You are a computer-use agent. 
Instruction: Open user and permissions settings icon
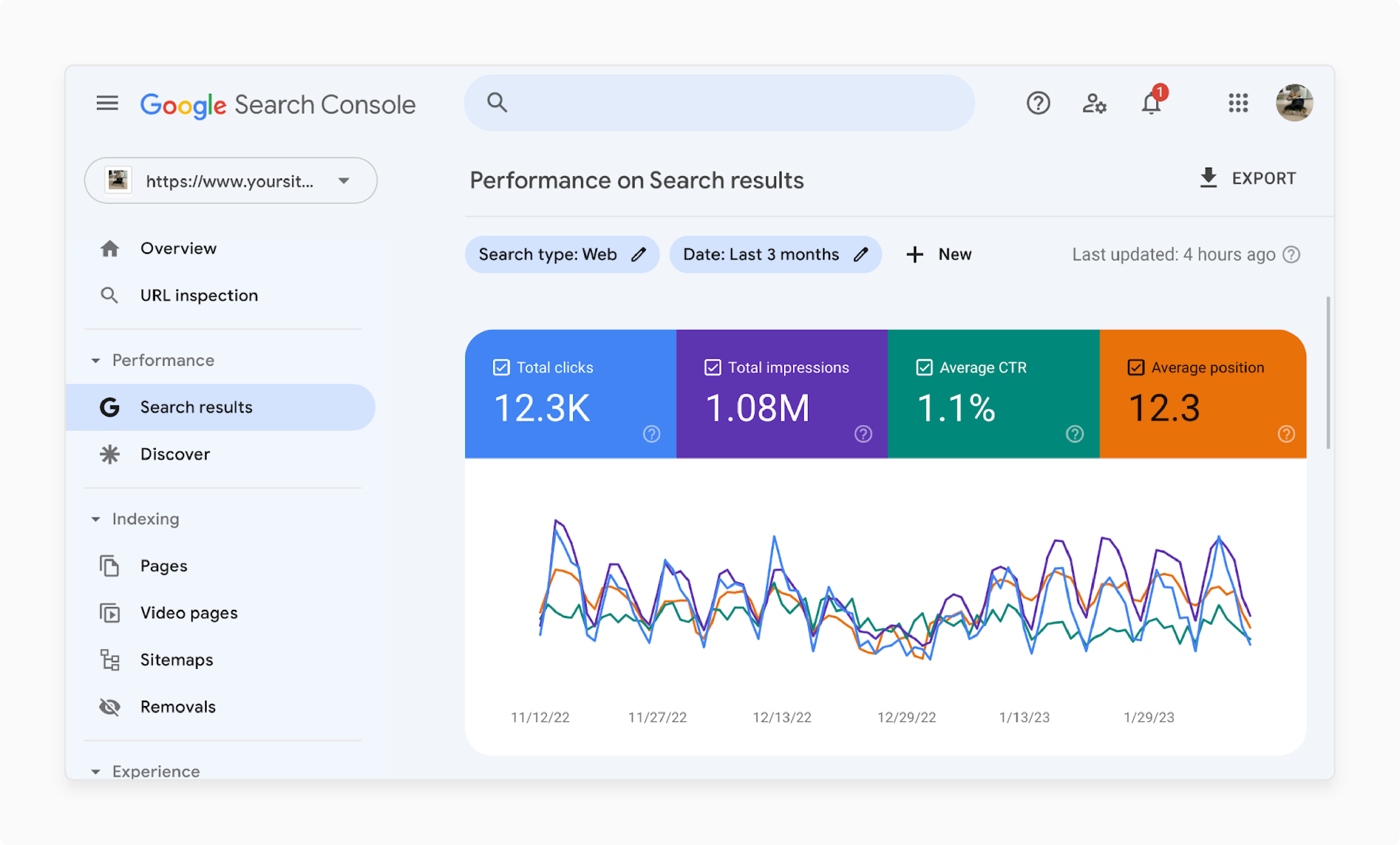[x=1094, y=103]
